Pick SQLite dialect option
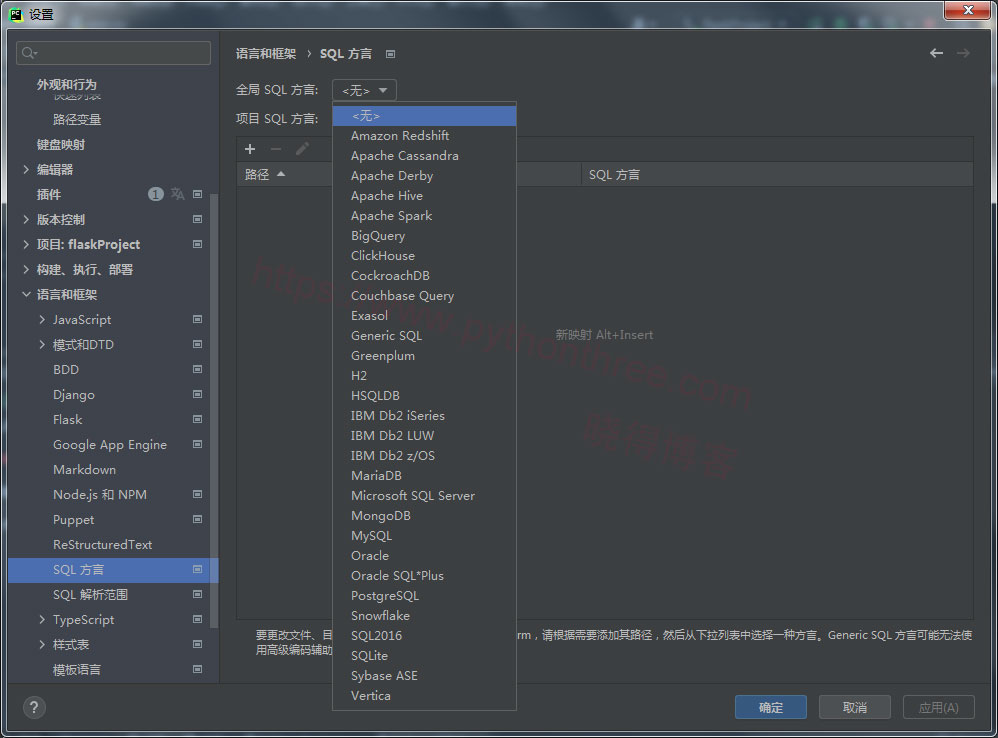998x738 pixels. click(x=425, y=655)
